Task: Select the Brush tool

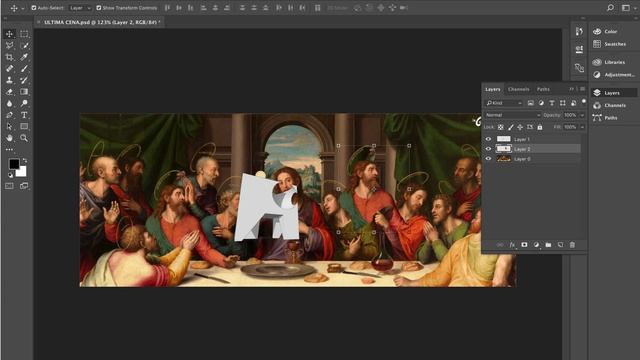Action: [24, 69]
